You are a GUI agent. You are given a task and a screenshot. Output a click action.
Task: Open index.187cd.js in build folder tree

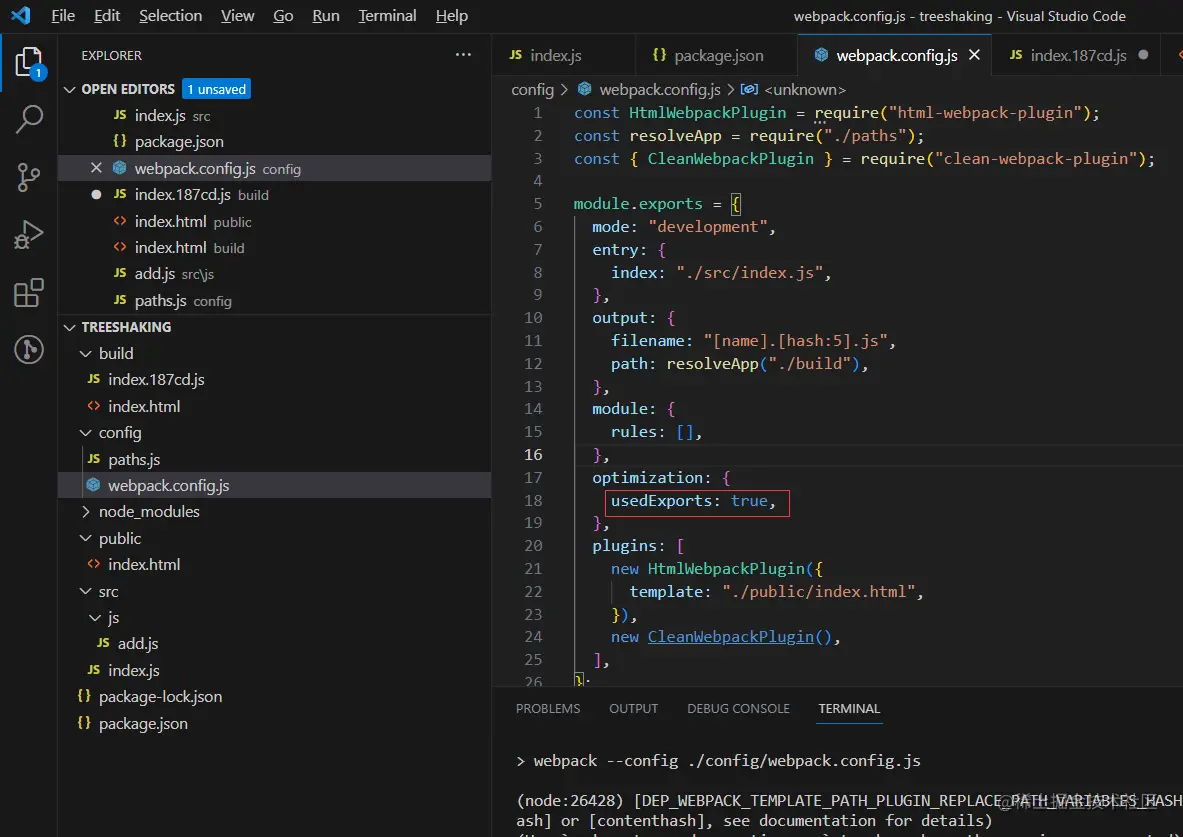pyautogui.click(x=275, y=380)
